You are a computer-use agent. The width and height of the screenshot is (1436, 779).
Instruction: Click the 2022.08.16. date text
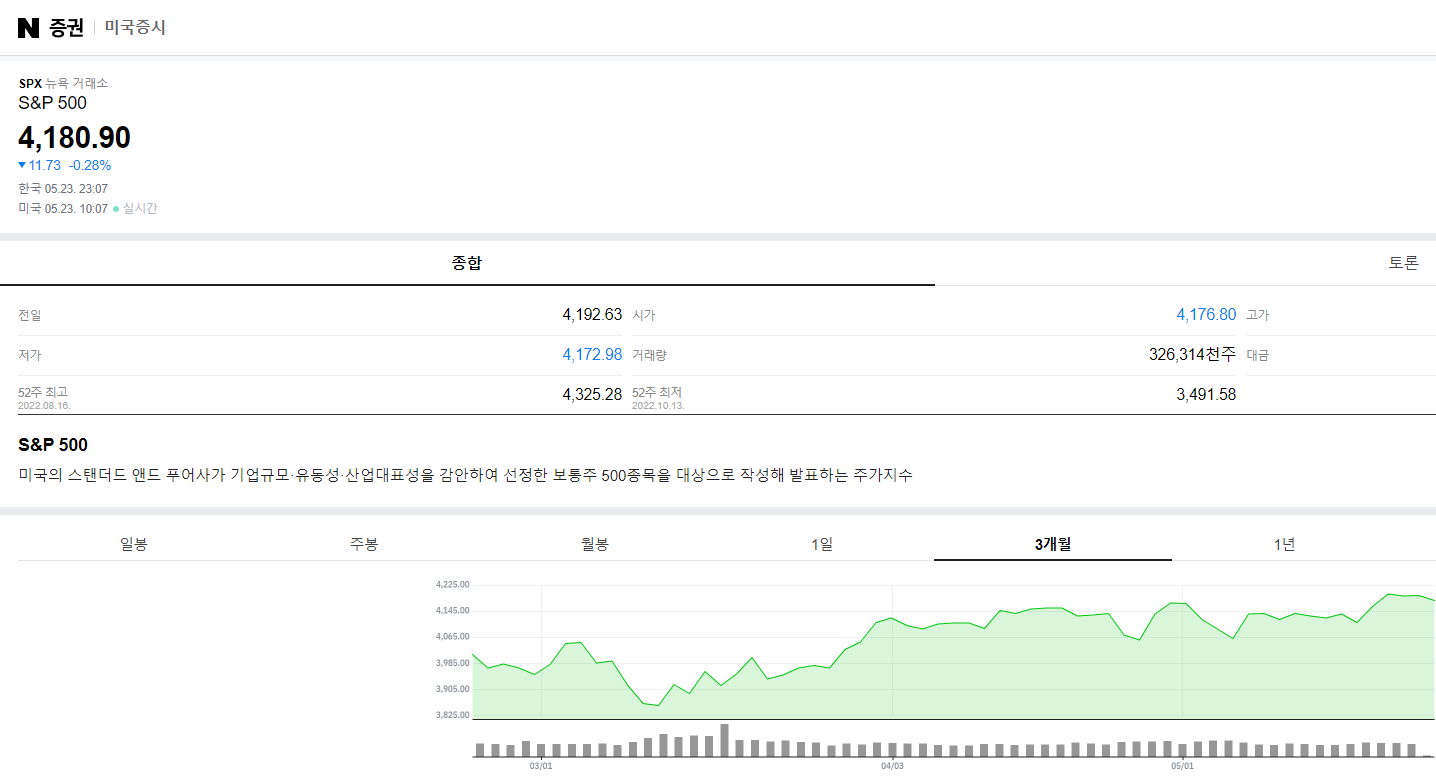pos(44,405)
